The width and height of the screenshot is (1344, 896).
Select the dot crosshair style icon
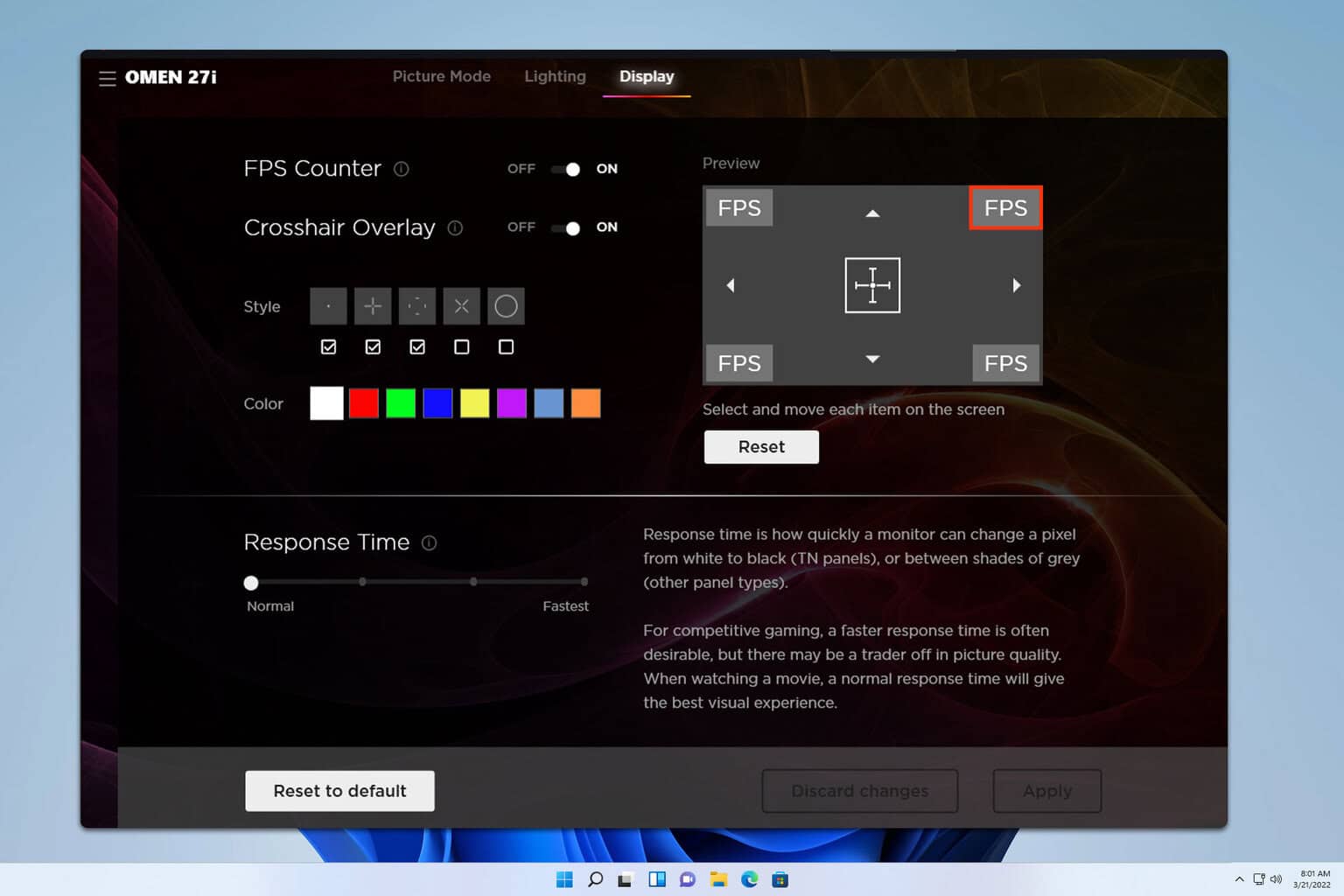click(x=328, y=306)
